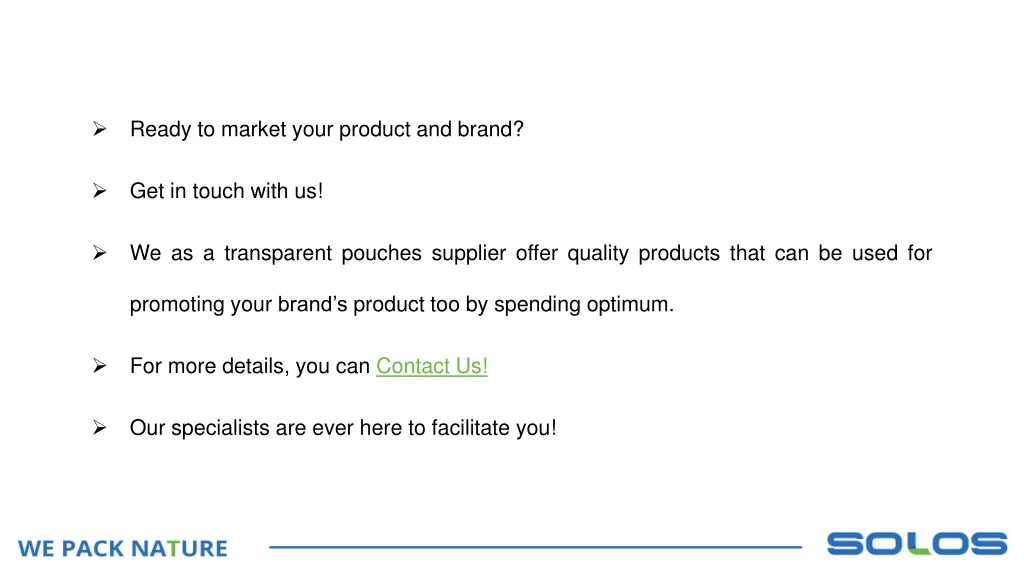Click arrow bullet before 'For more details'
The width and height of the screenshot is (1024, 576).
[99, 366]
